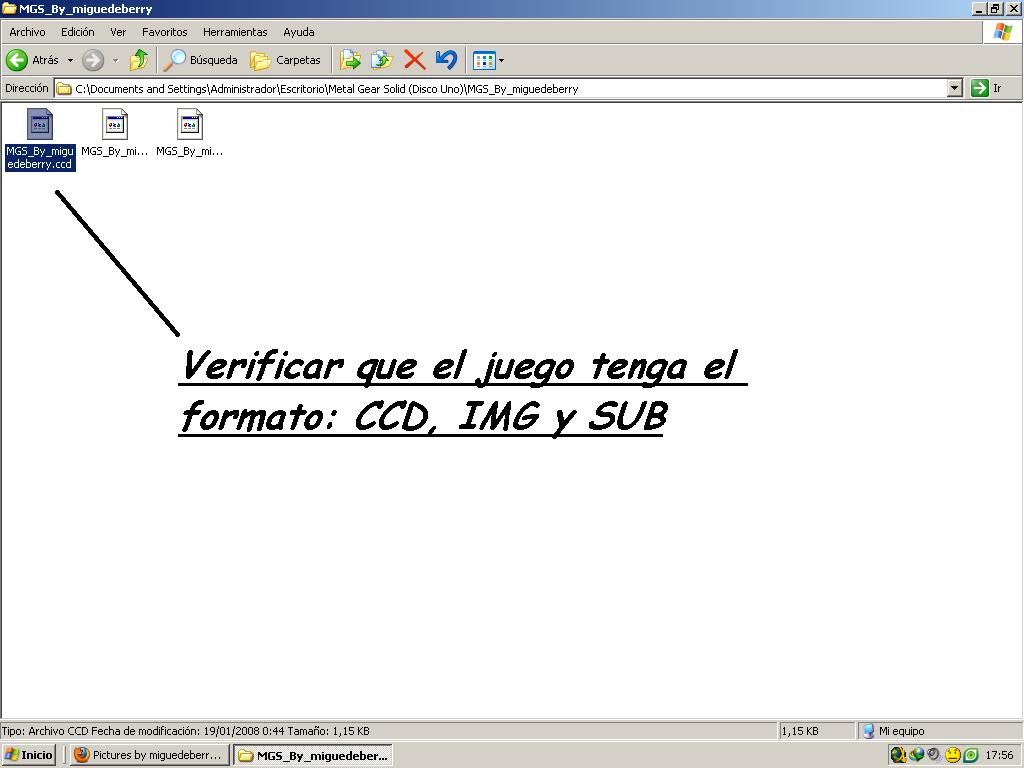1024x768 pixels.
Task: Go back with the Atrás arrow button
Action: pyautogui.click(x=33, y=60)
